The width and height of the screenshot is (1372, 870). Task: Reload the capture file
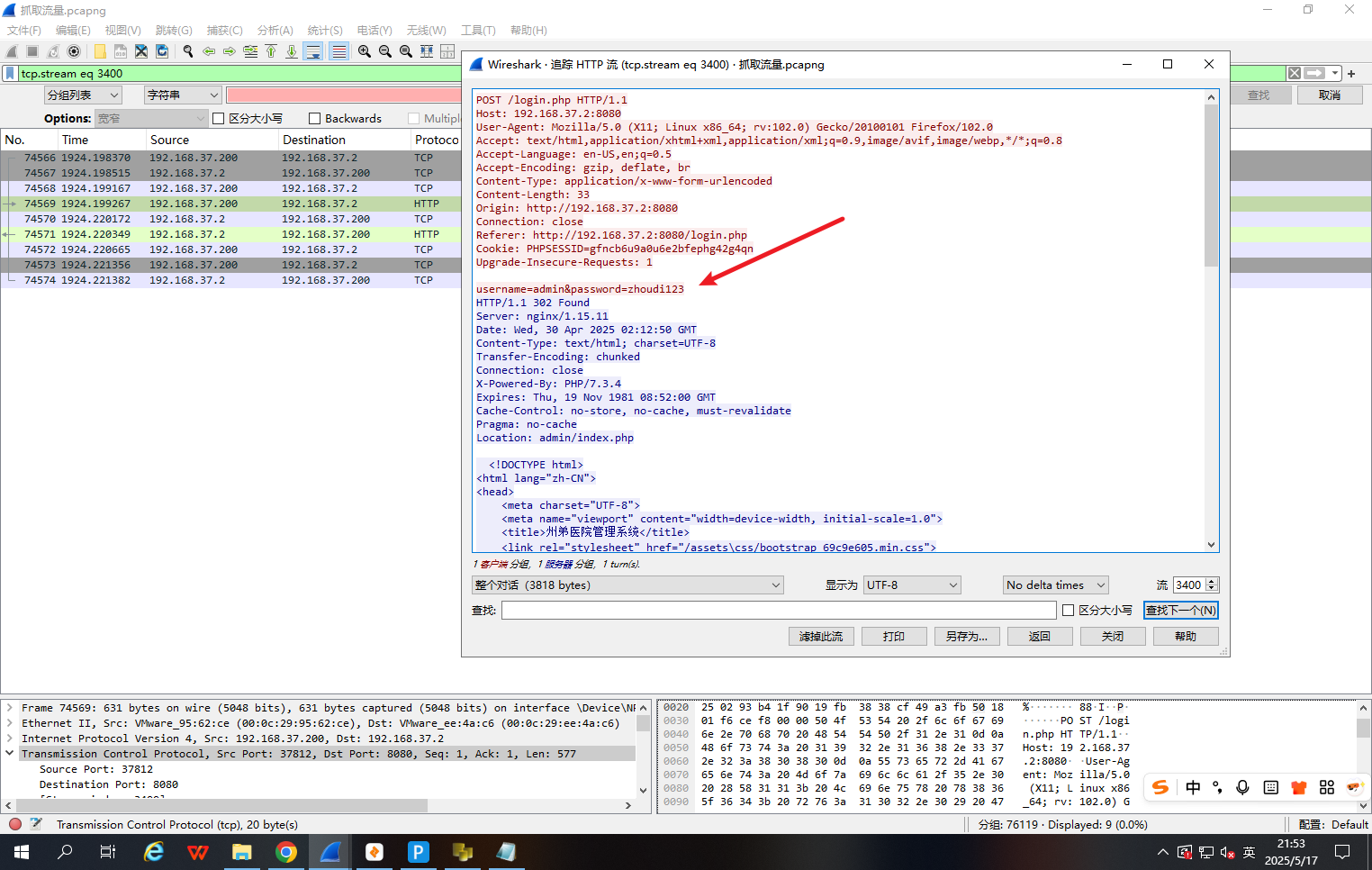click(162, 51)
